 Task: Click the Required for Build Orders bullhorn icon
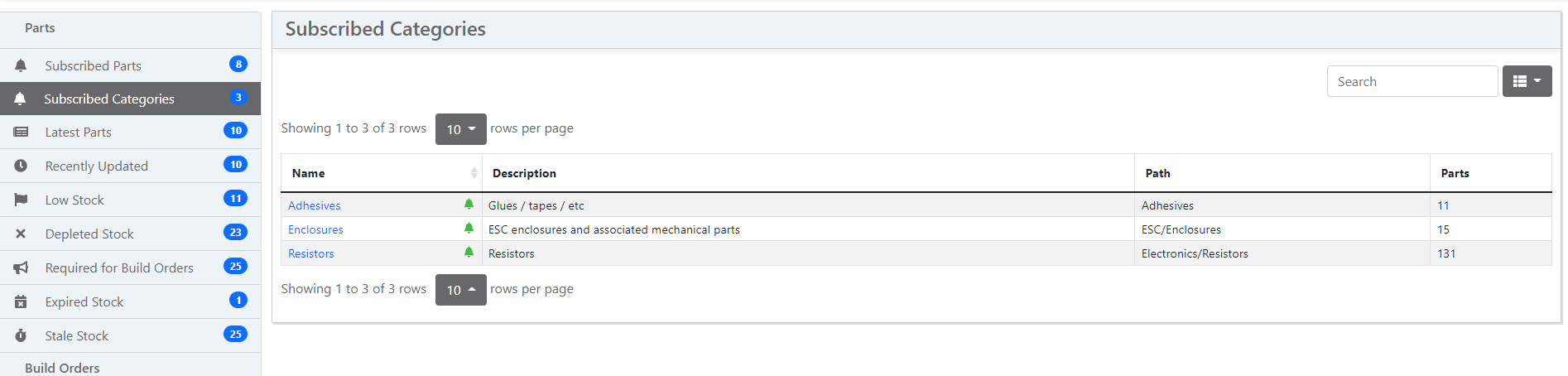tap(21, 268)
